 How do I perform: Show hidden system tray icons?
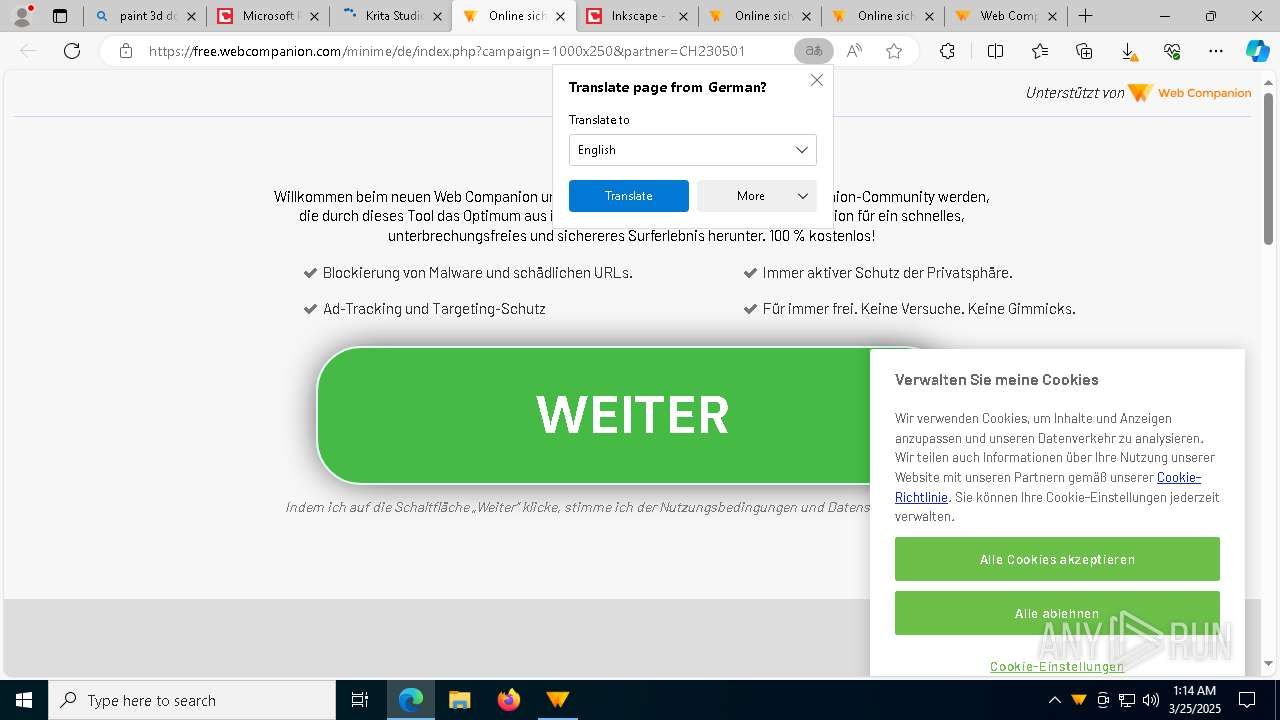1055,700
